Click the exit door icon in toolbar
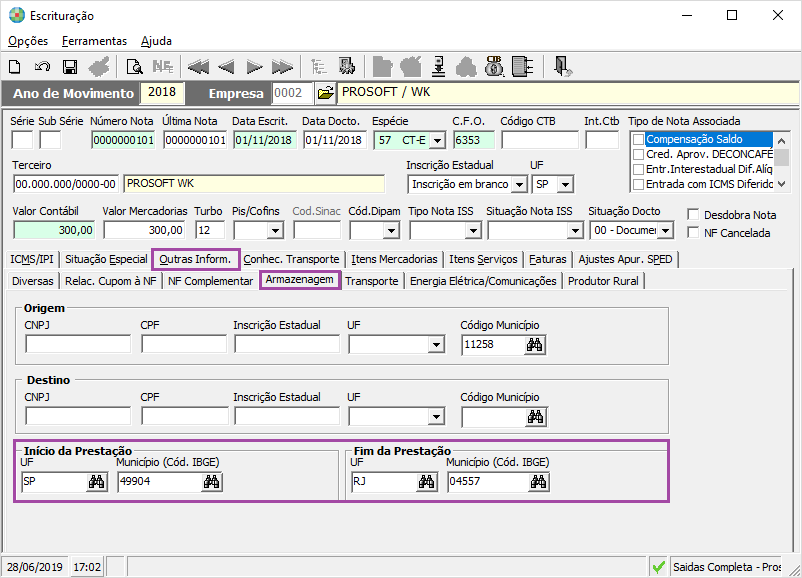 563,67
